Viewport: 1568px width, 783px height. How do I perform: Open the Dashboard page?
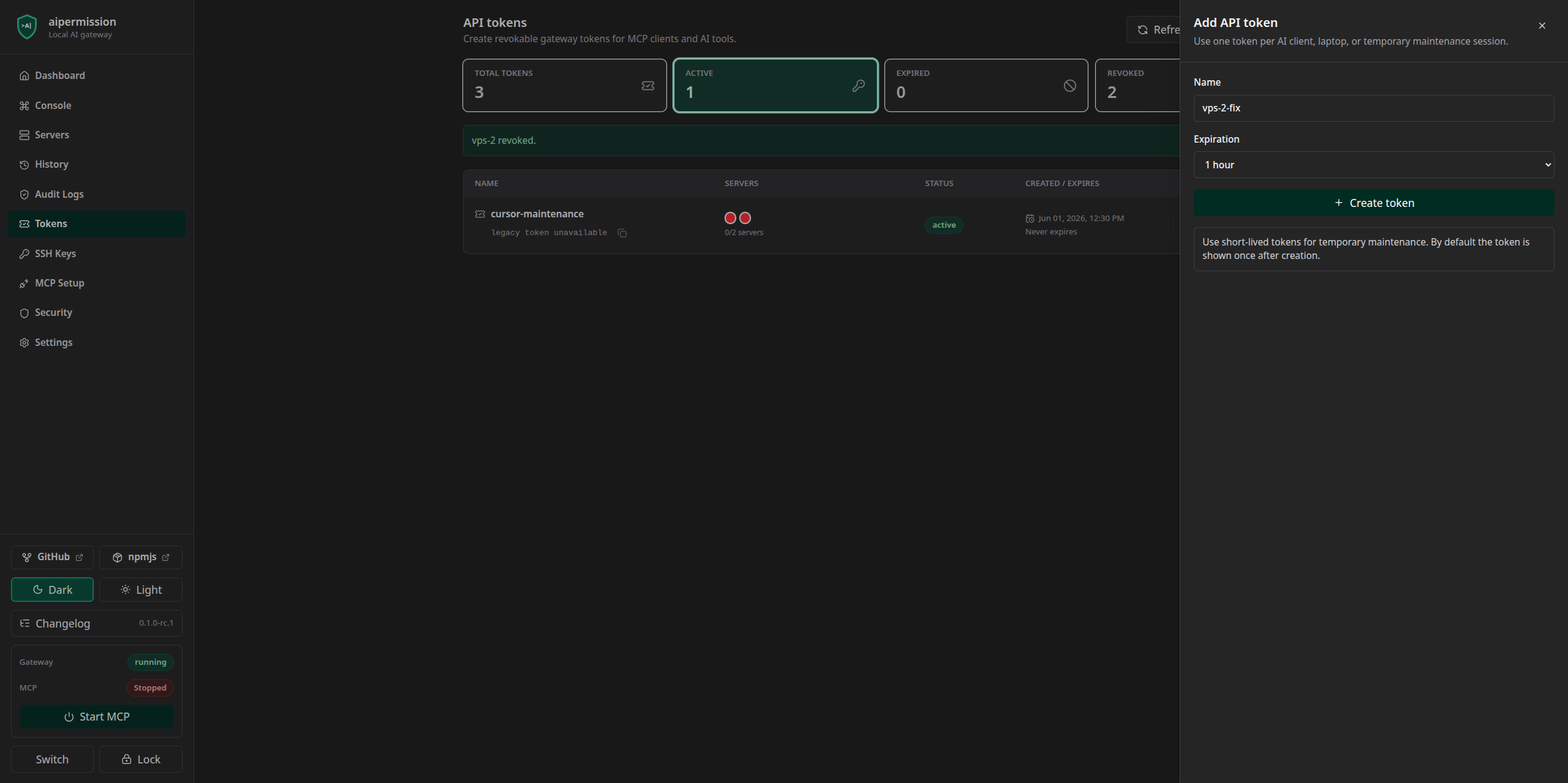coord(97,76)
